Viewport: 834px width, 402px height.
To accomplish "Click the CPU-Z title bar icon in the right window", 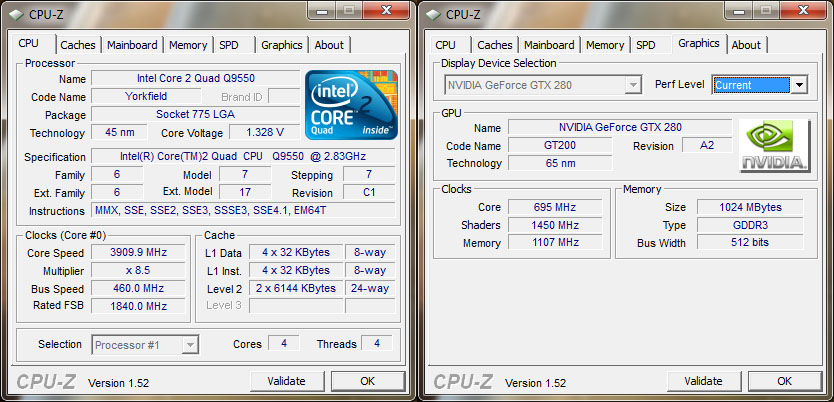I will click(x=433, y=14).
